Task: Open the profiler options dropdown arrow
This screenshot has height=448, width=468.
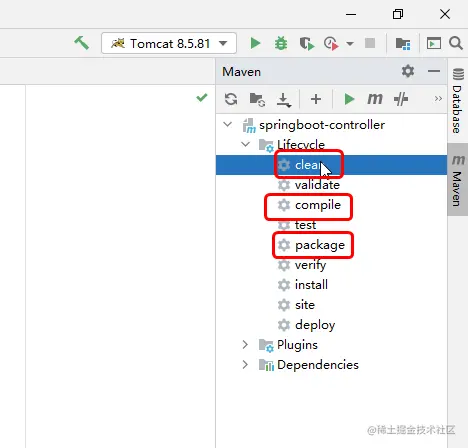Action: click(350, 44)
